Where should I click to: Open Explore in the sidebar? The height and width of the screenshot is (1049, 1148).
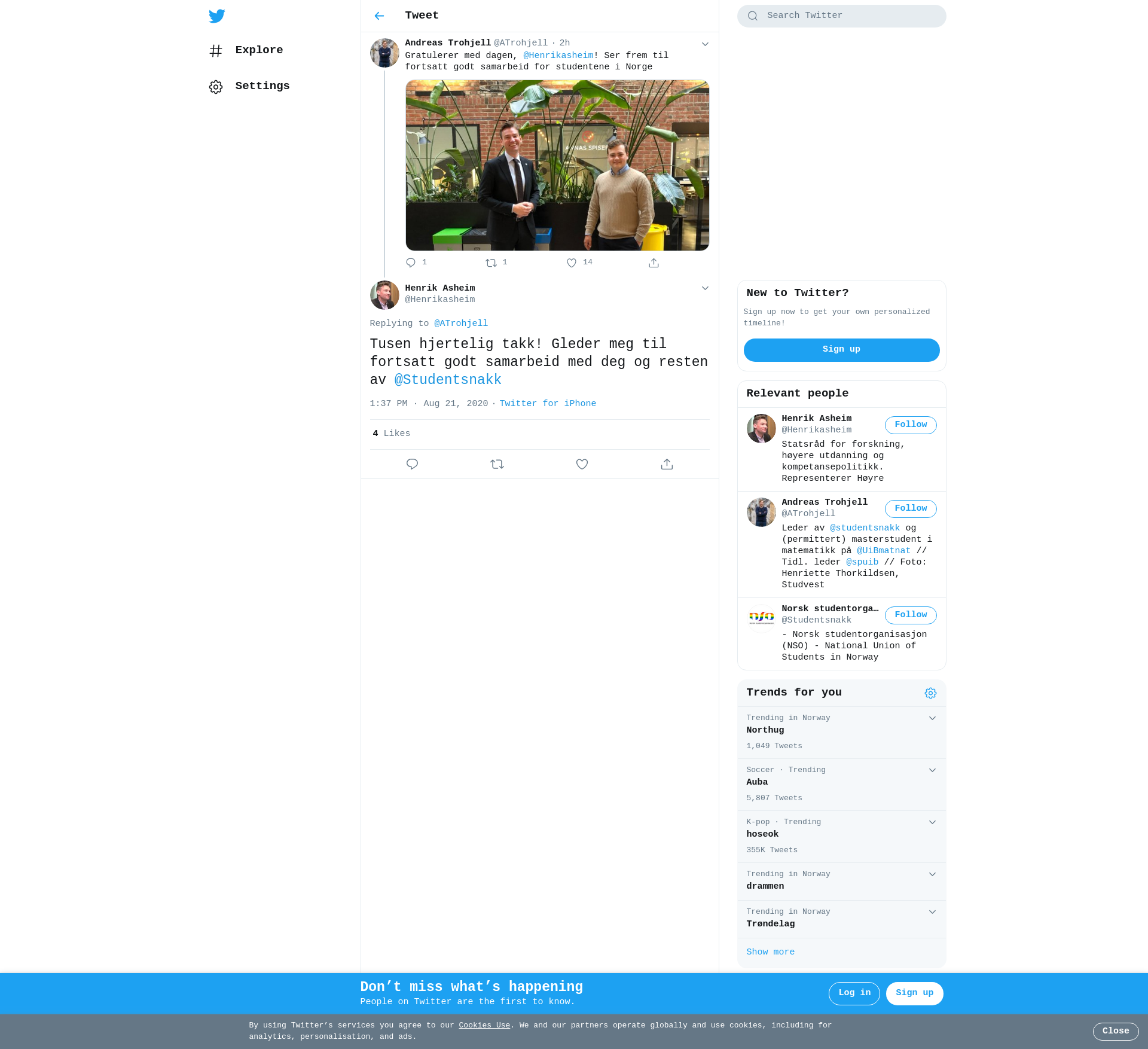pos(258,50)
